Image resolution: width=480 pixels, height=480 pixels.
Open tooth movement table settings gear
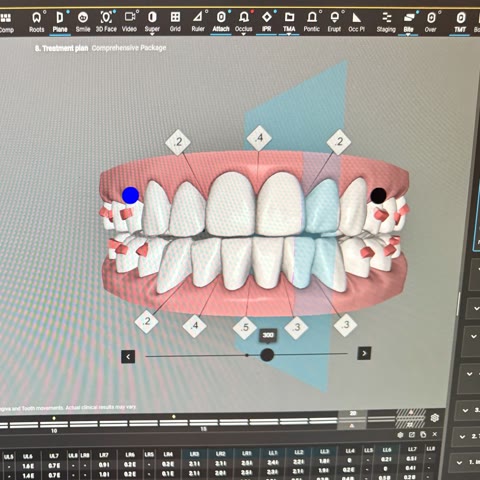[400, 435]
